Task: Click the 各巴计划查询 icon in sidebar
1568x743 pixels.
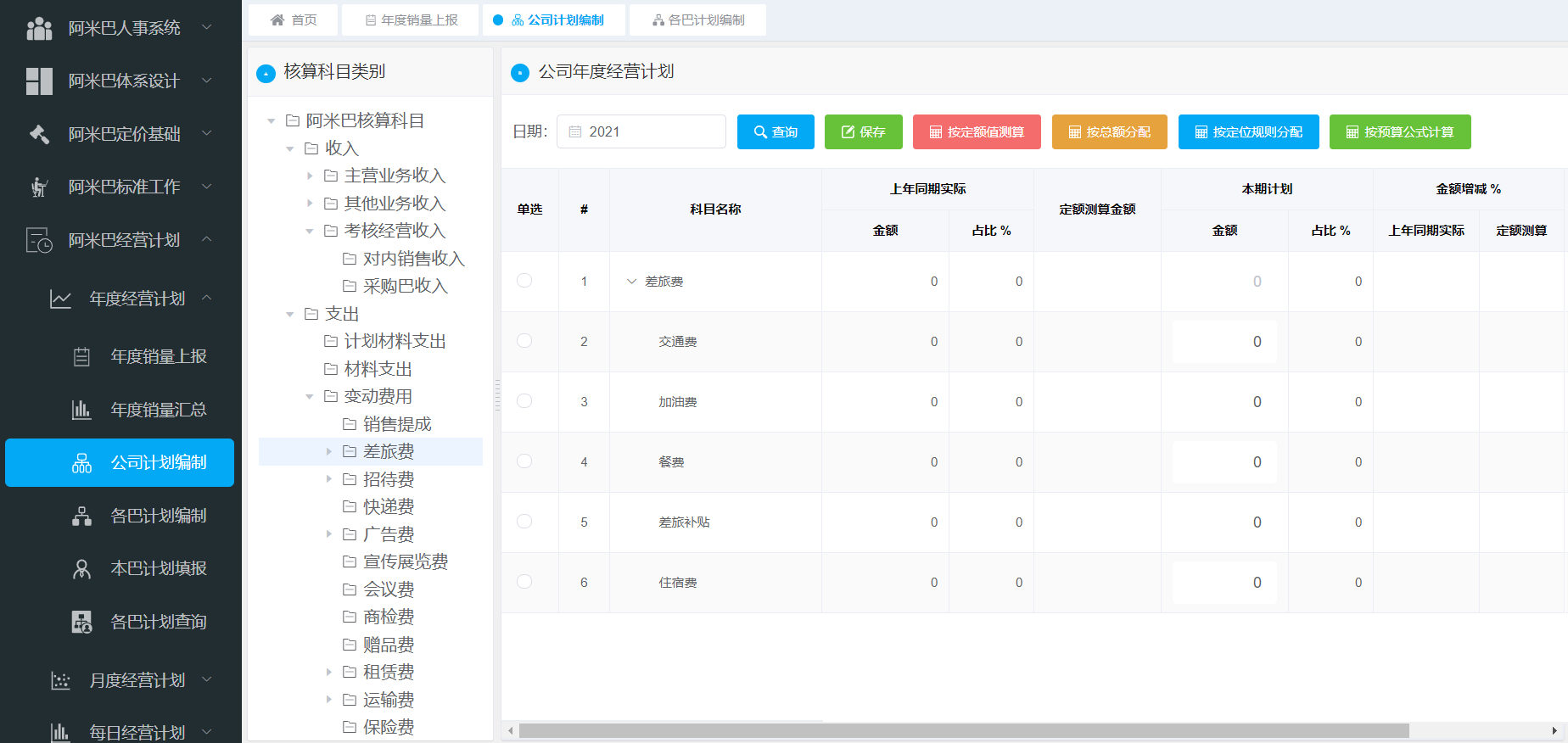Action: [81, 622]
